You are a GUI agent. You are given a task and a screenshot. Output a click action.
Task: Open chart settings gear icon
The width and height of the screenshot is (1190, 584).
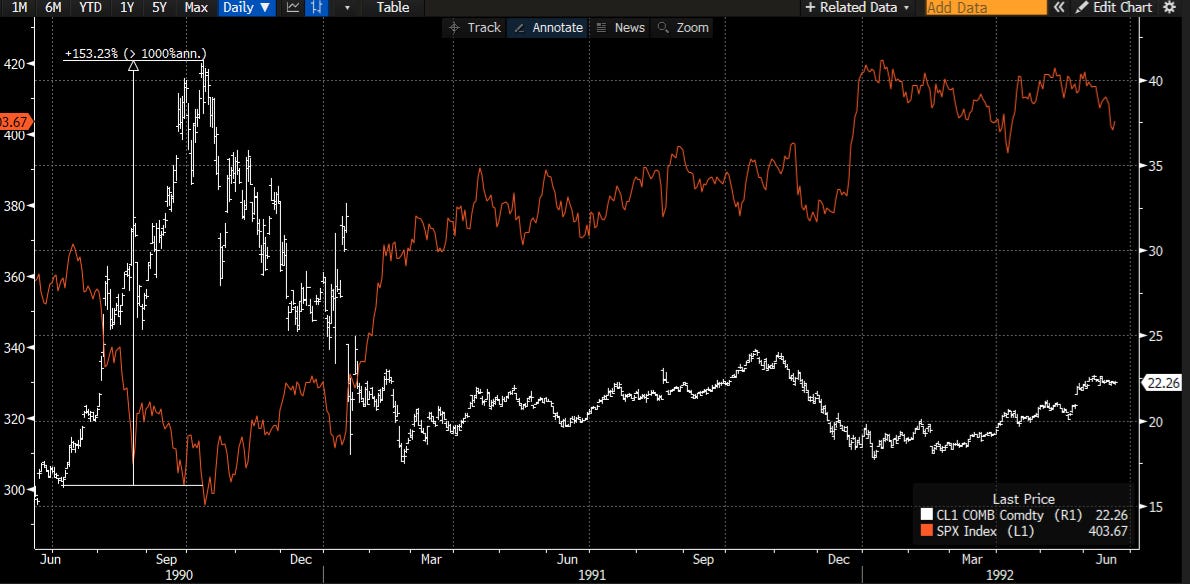click(x=1169, y=7)
